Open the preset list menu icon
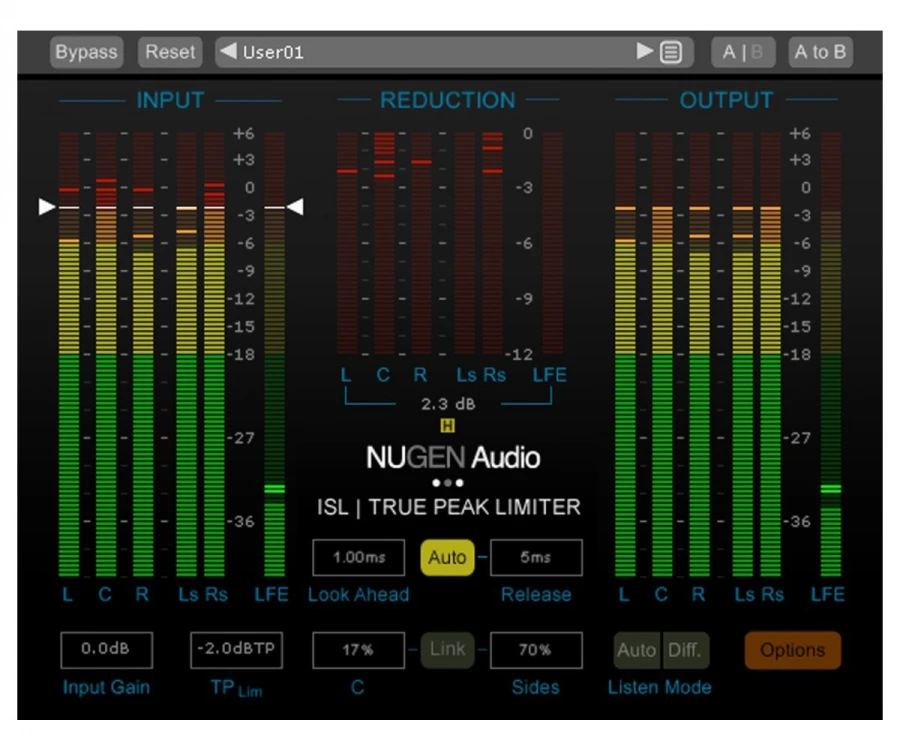Image resolution: width=900 pixels, height=750 pixels. click(x=670, y=52)
